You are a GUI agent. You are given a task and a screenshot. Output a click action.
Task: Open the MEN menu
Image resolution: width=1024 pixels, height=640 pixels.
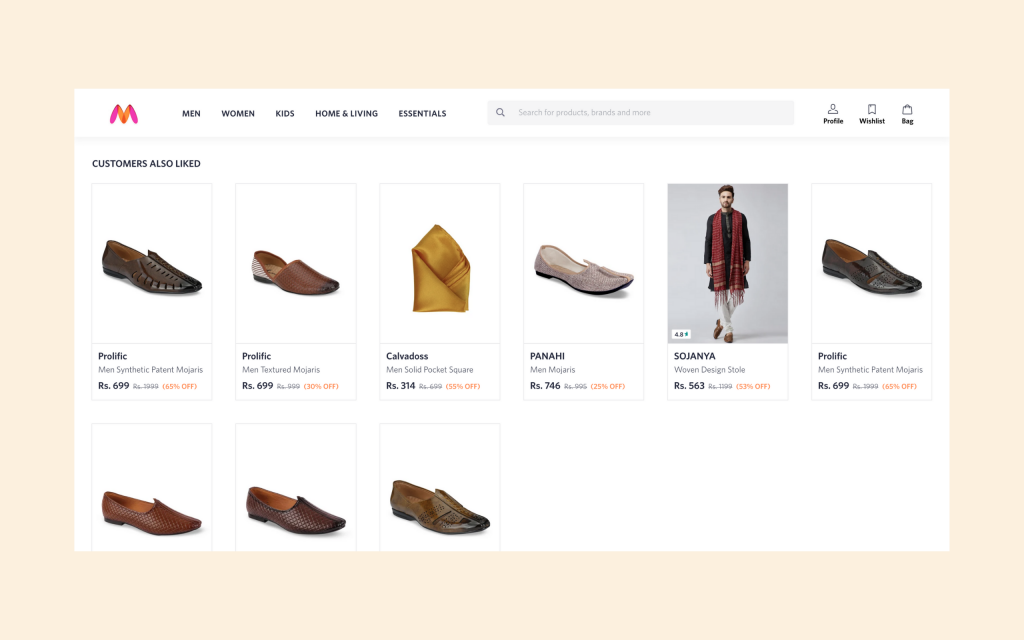pyautogui.click(x=191, y=114)
